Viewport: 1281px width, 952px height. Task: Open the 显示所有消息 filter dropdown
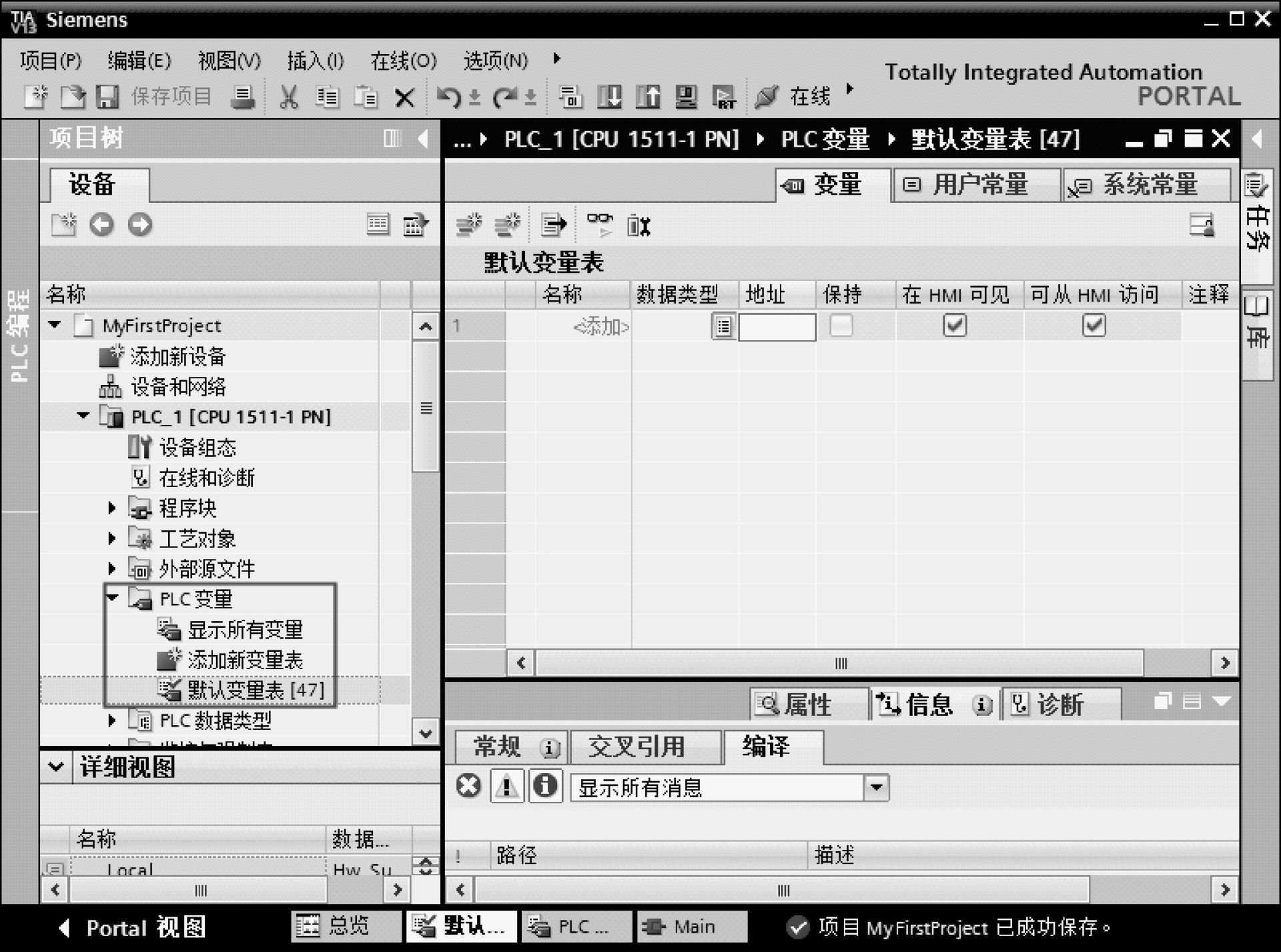click(x=876, y=788)
